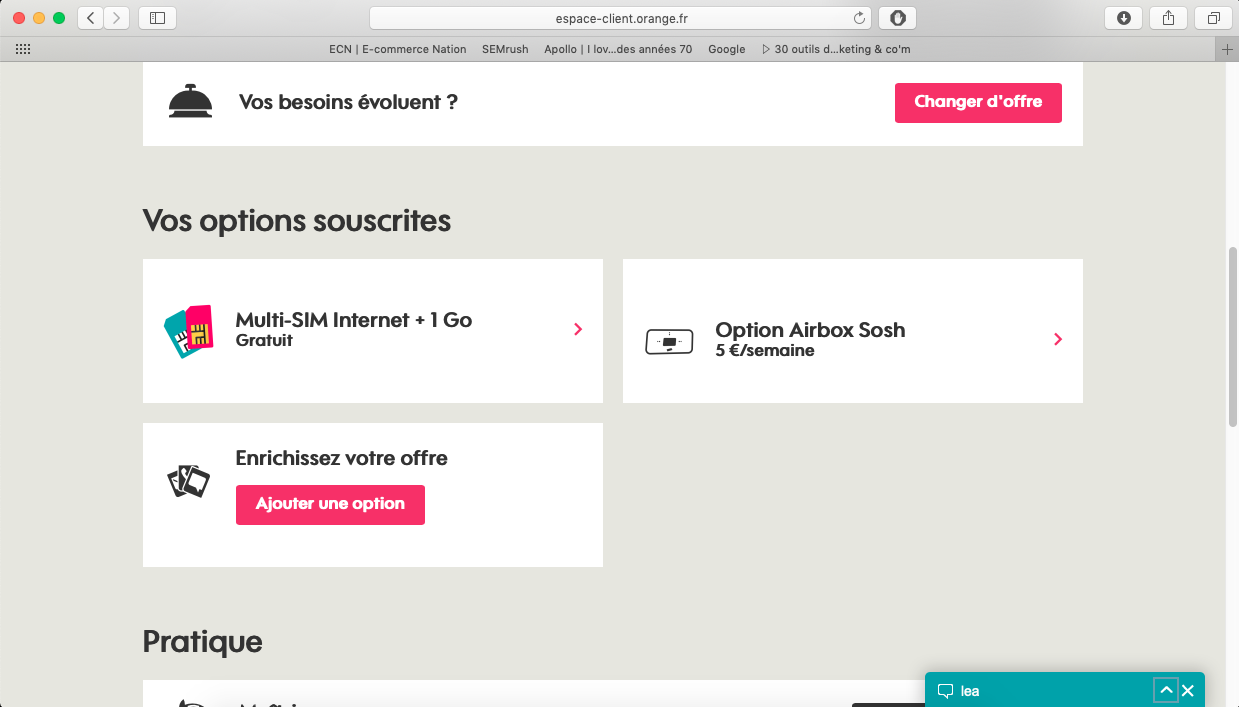Open the 30 outils marketing bookmark

tap(836, 49)
